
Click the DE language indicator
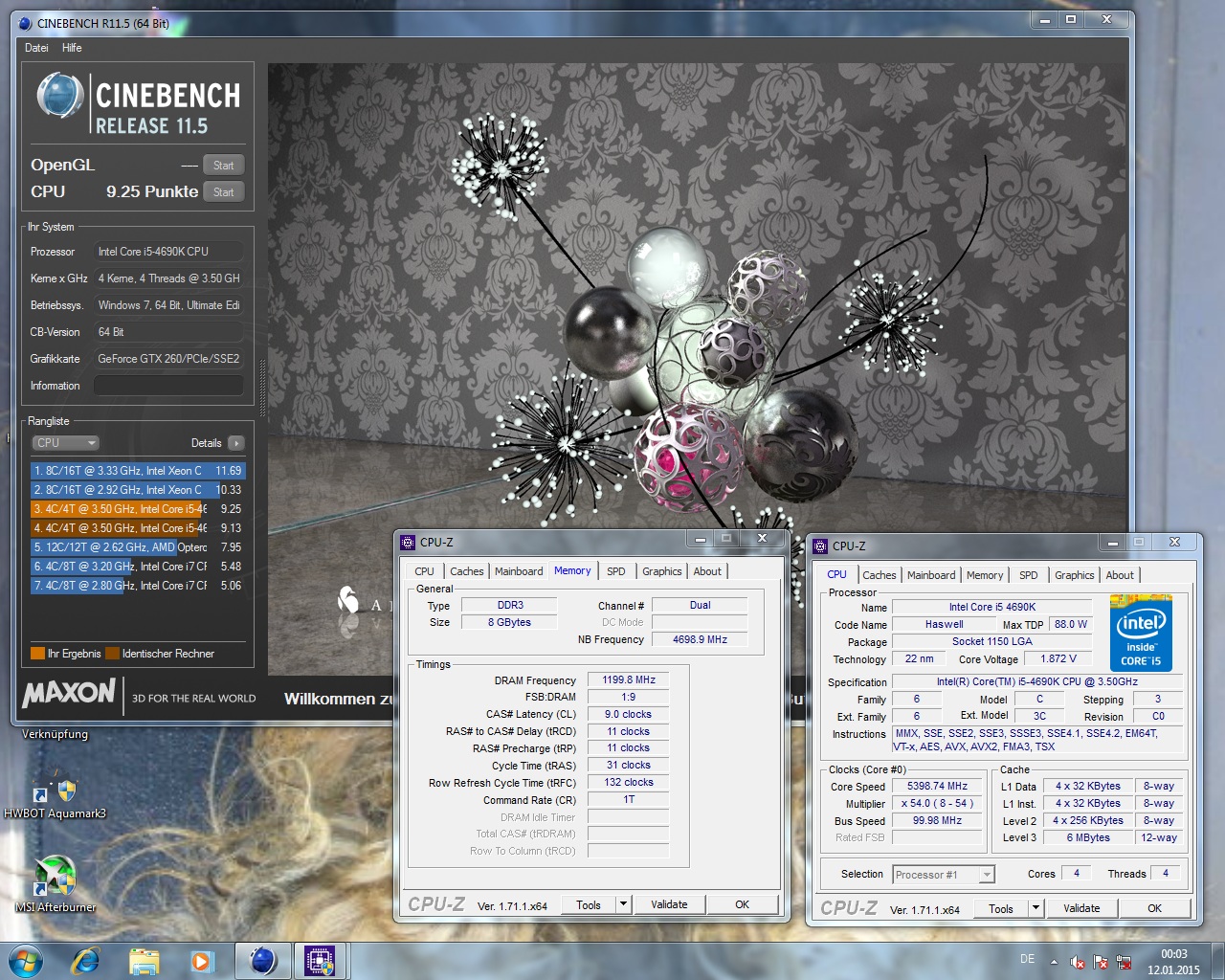(x=1027, y=959)
